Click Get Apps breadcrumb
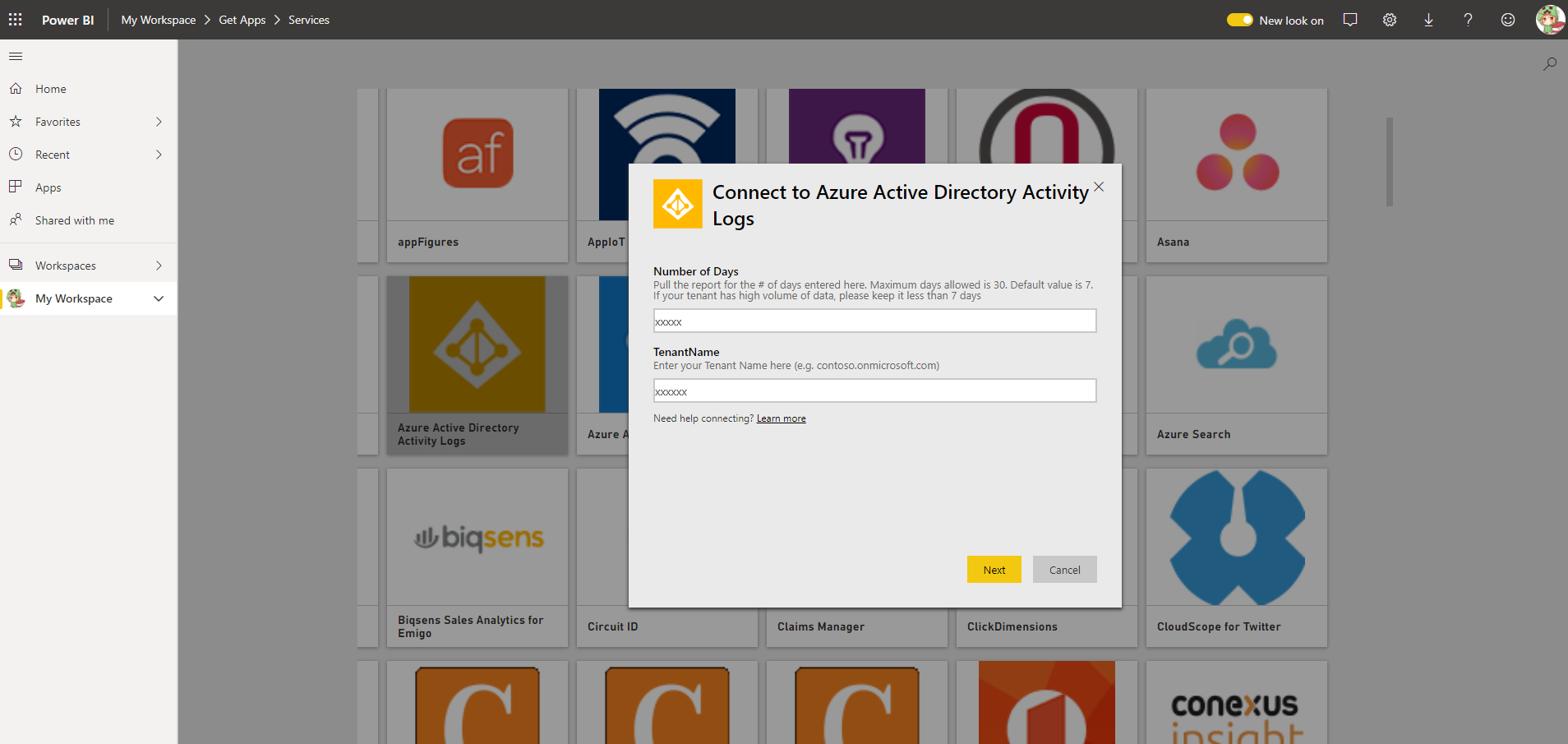The width and height of the screenshot is (1568, 744). tap(242, 20)
